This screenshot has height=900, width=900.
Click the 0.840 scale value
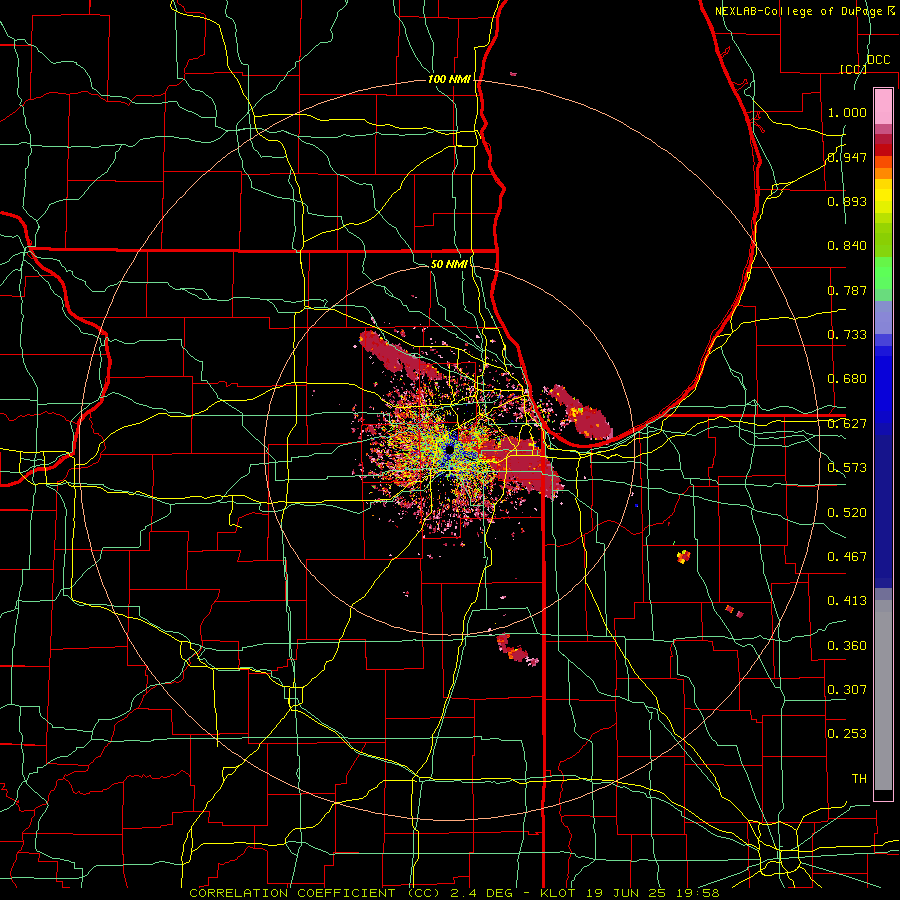847,246
